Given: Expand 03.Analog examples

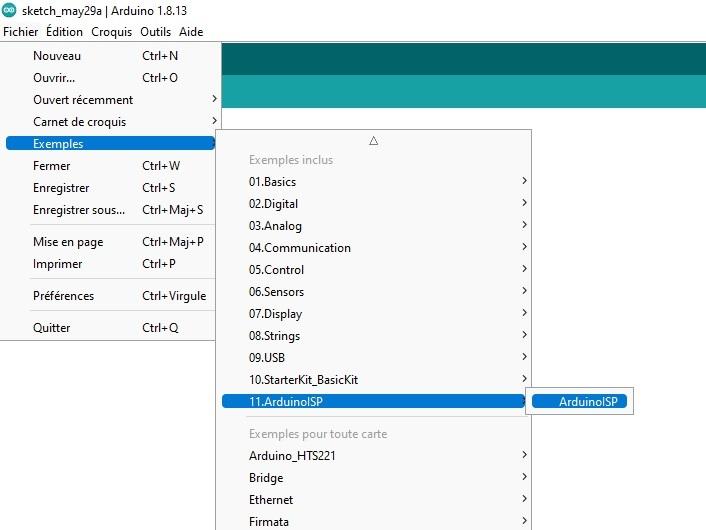Looking at the screenshot, I should pos(374,226).
